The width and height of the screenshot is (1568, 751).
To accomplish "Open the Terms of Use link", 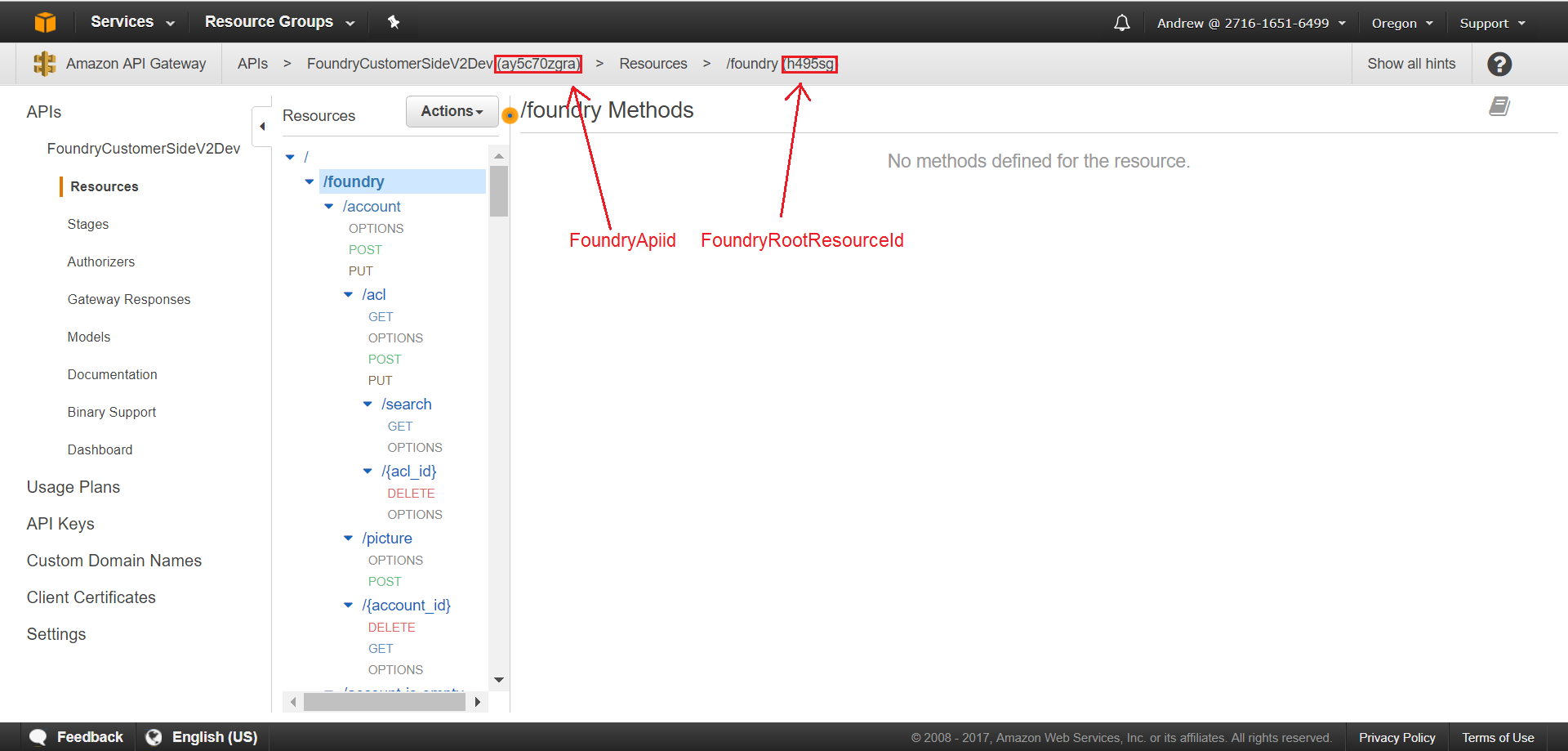I will [x=1498, y=738].
